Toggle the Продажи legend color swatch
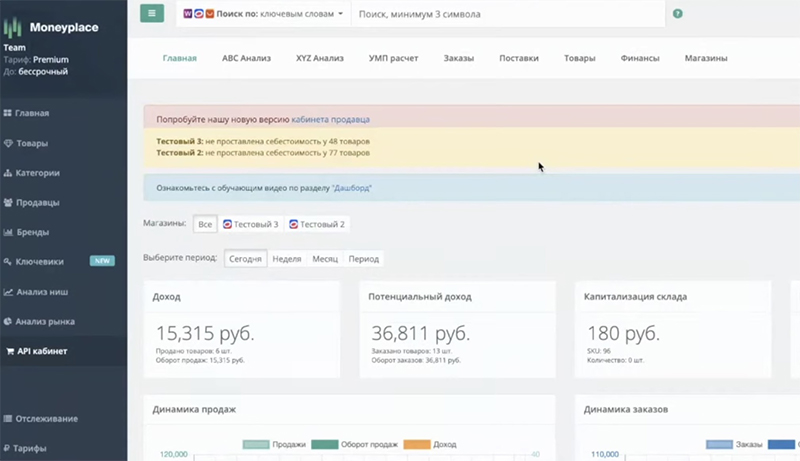Viewport: 800px width, 461px height. tap(256, 444)
